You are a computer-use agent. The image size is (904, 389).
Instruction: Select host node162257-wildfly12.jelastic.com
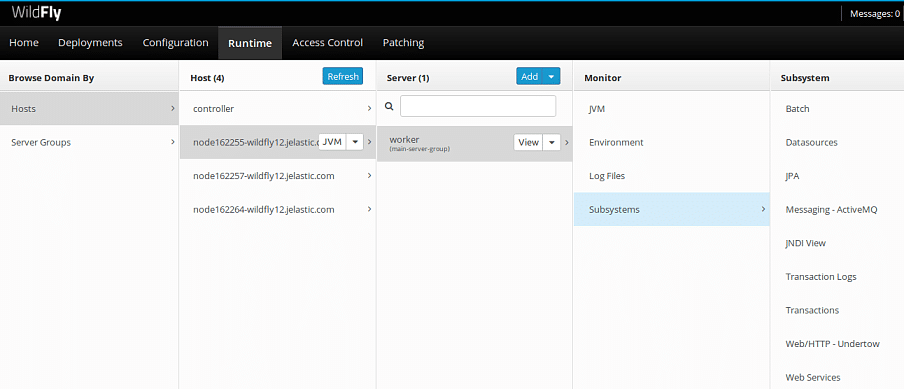pyautogui.click(x=277, y=176)
